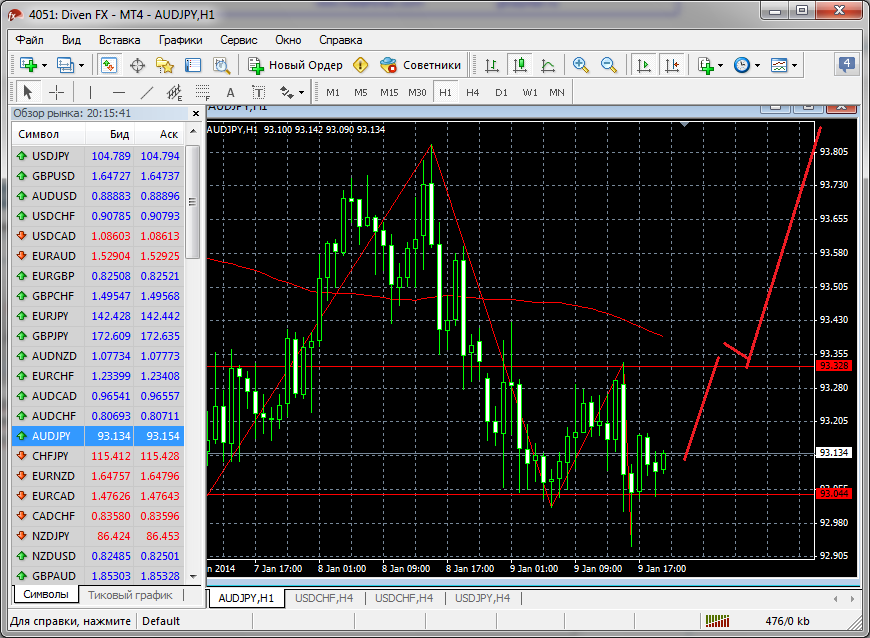Select the Text tool
This screenshot has height=638, width=870.
pyautogui.click(x=231, y=93)
